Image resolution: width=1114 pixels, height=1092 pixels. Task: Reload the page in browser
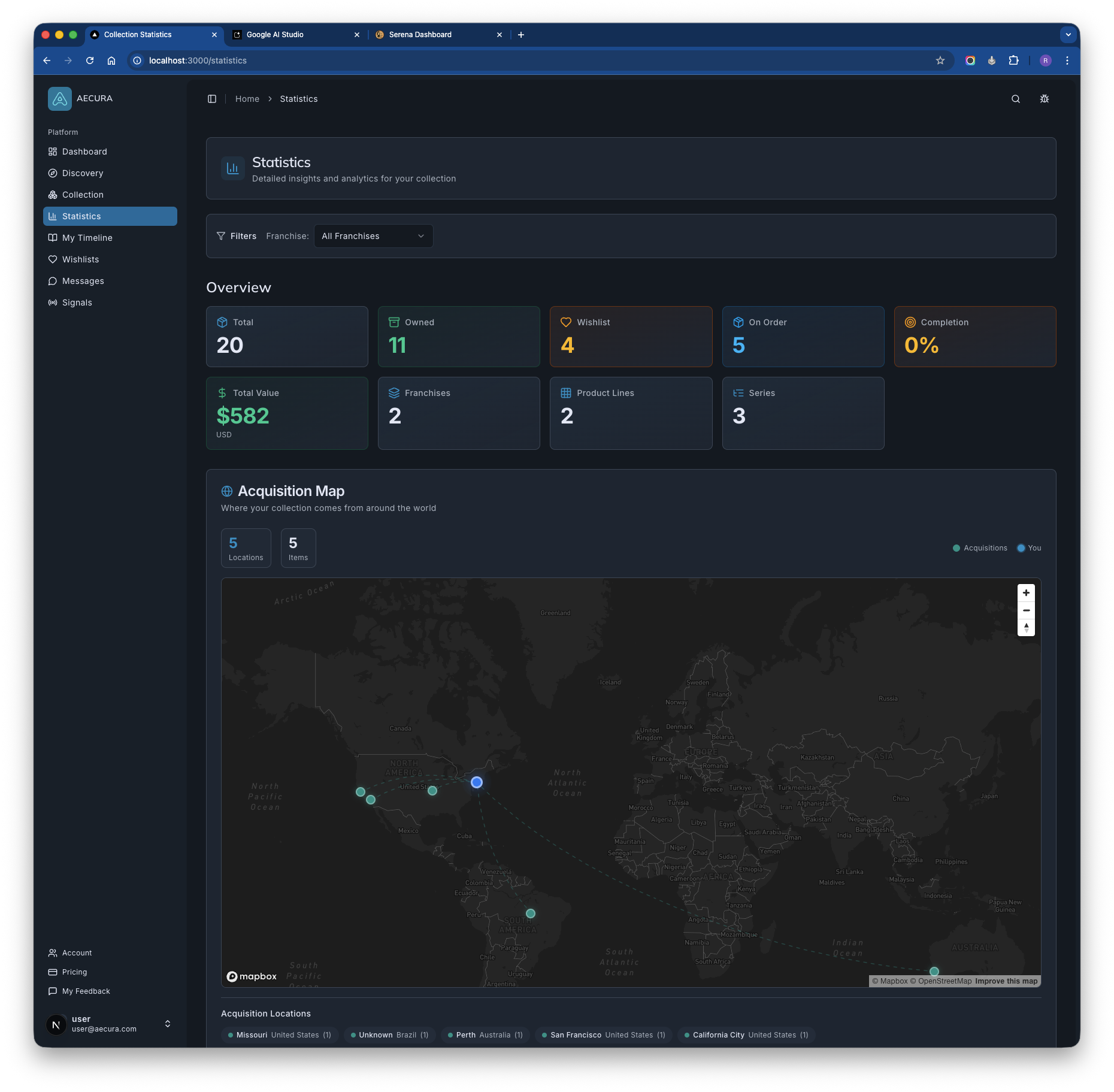[x=90, y=61]
